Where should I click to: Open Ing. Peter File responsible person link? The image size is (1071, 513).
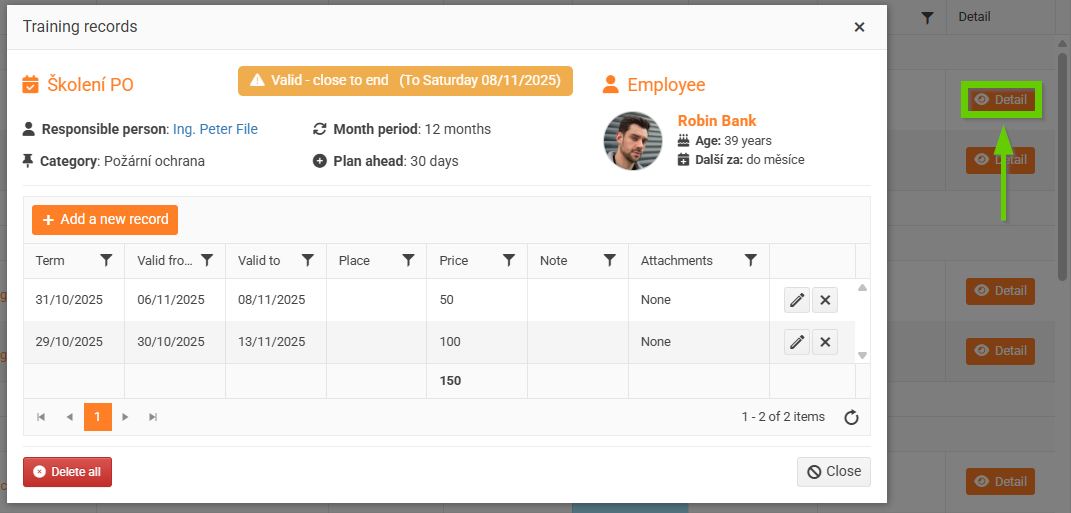[215, 129]
